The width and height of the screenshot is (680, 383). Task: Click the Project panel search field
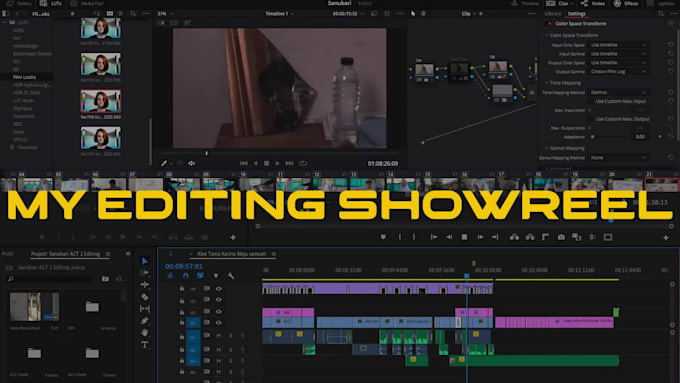51,278
